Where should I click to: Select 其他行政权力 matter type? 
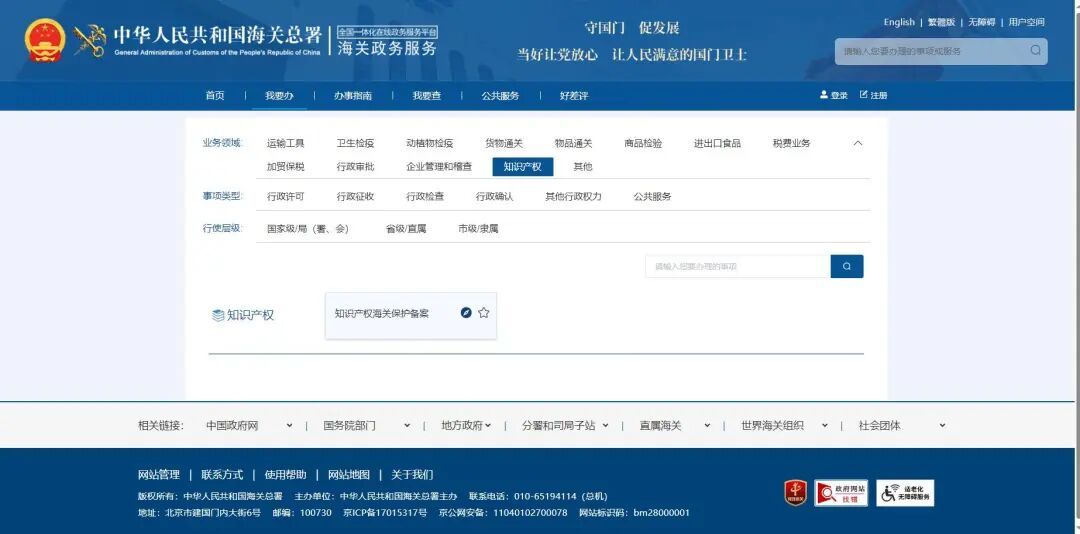[574, 196]
